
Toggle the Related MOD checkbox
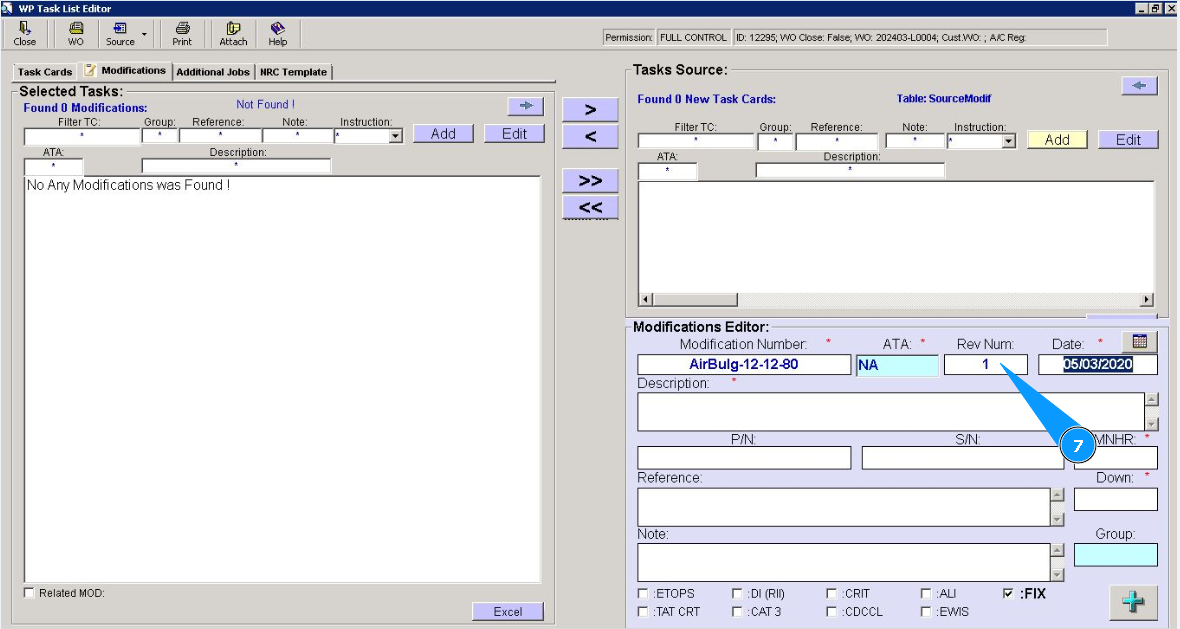coord(29,593)
